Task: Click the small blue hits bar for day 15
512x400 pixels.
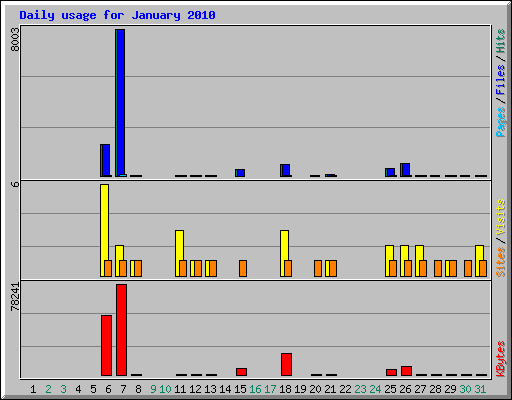Action: (241, 173)
